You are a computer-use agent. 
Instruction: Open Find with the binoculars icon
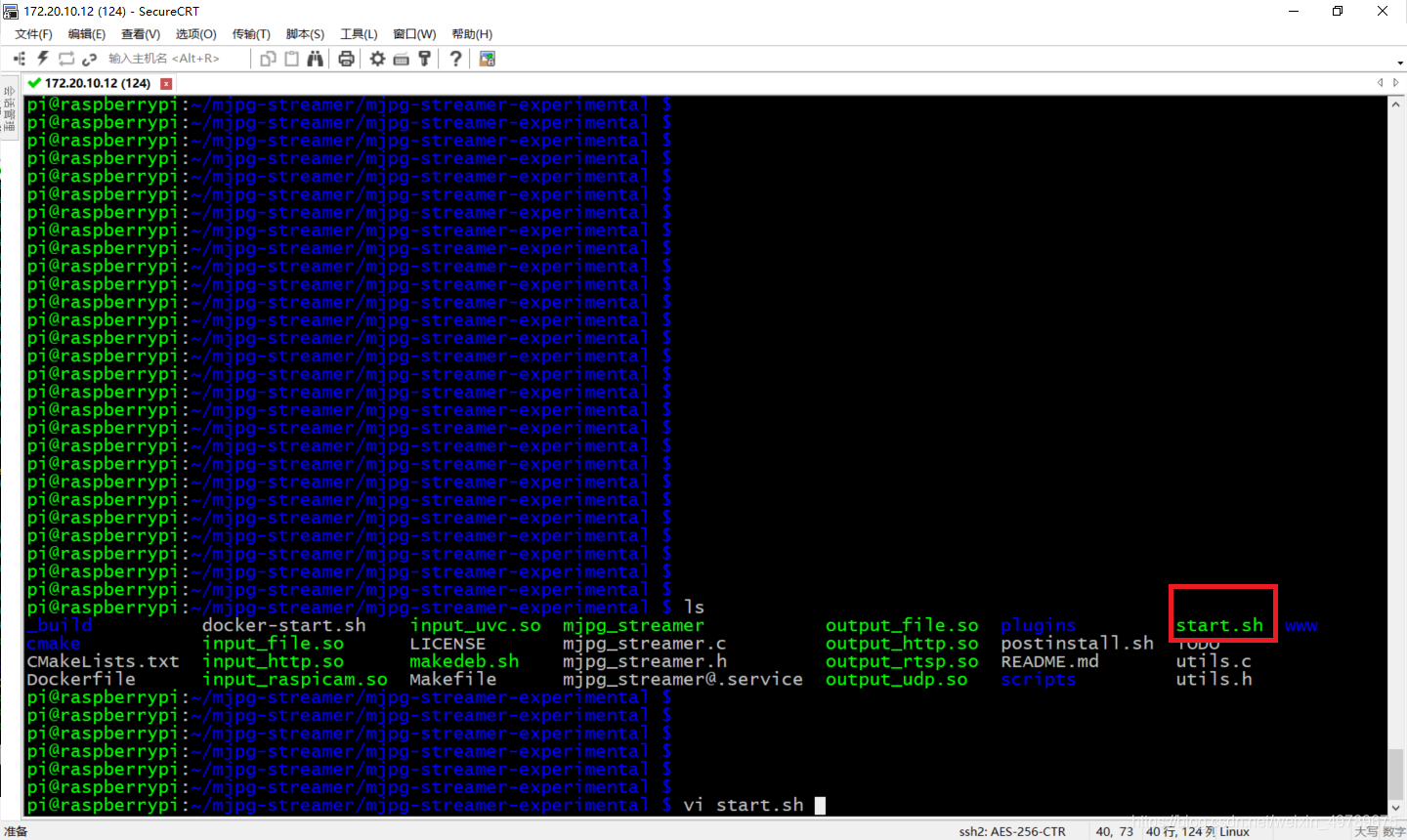[x=315, y=59]
